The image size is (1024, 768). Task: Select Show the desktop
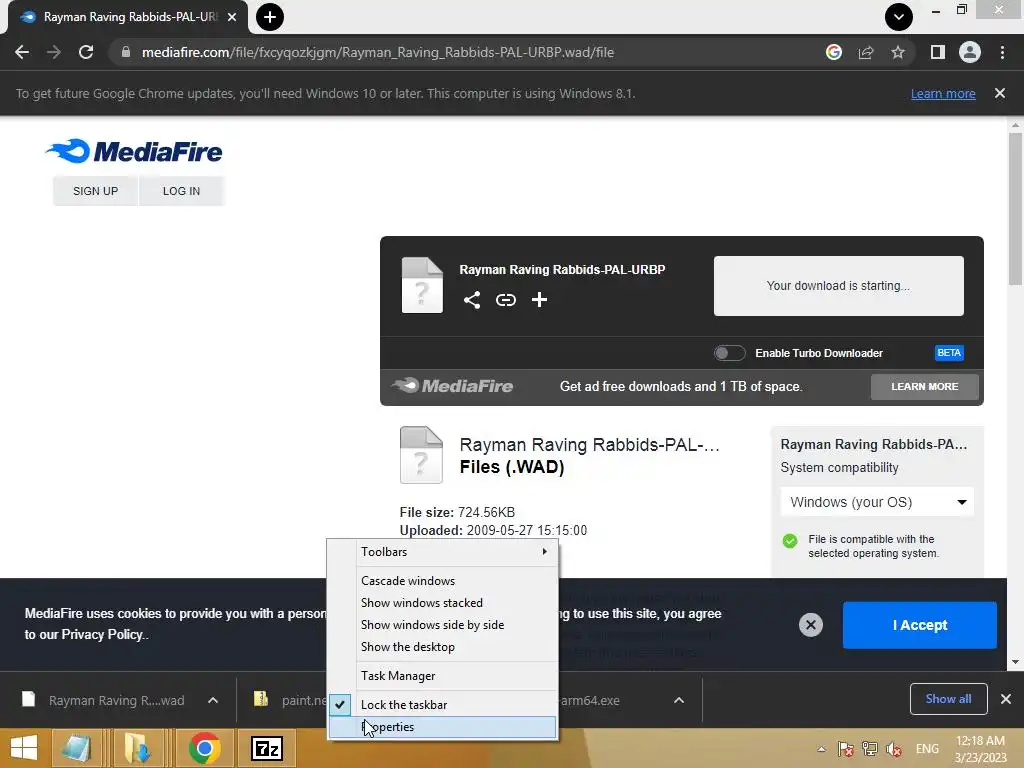pyautogui.click(x=443, y=647)
